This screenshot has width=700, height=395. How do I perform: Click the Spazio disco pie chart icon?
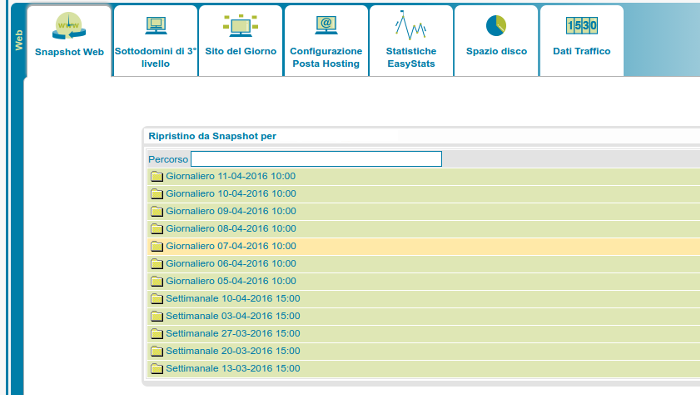point(496,25)
